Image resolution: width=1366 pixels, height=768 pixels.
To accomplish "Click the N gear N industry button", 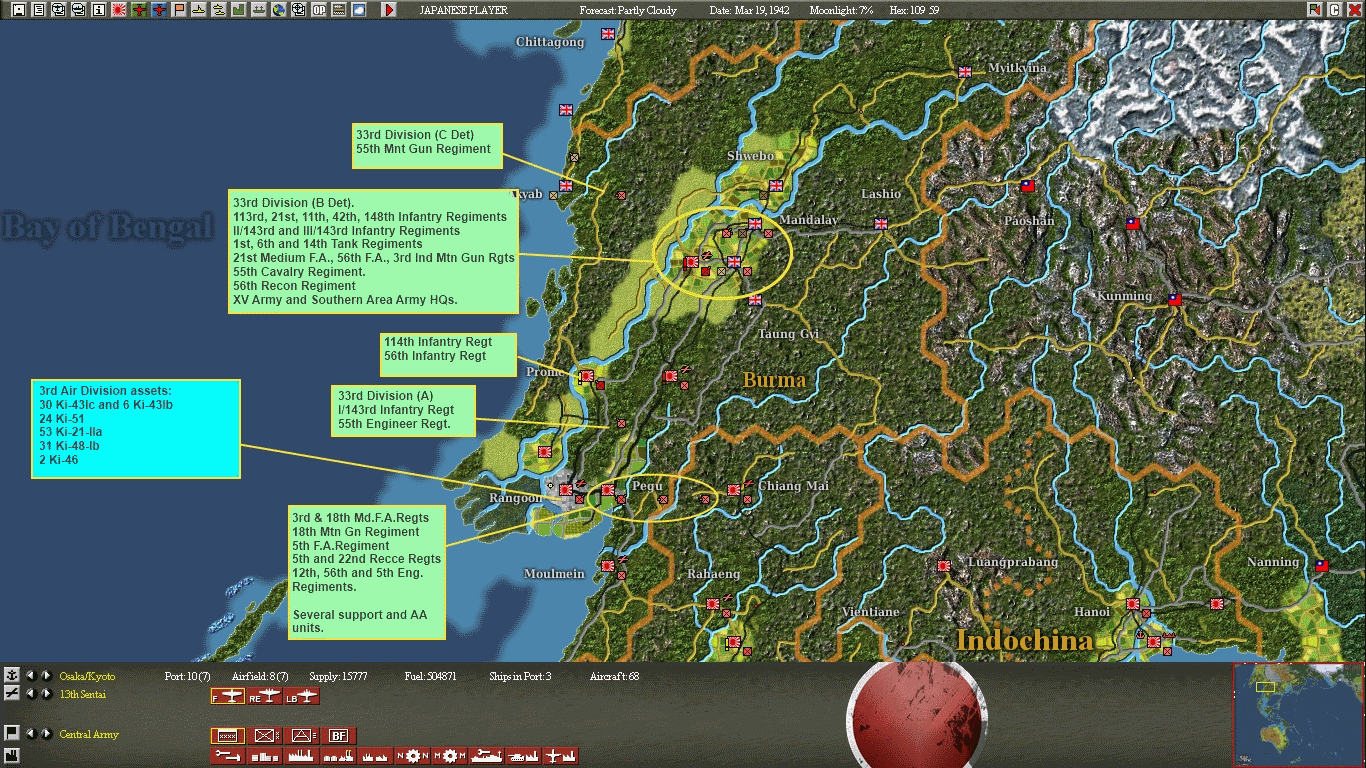I will (x=413, y=756).
